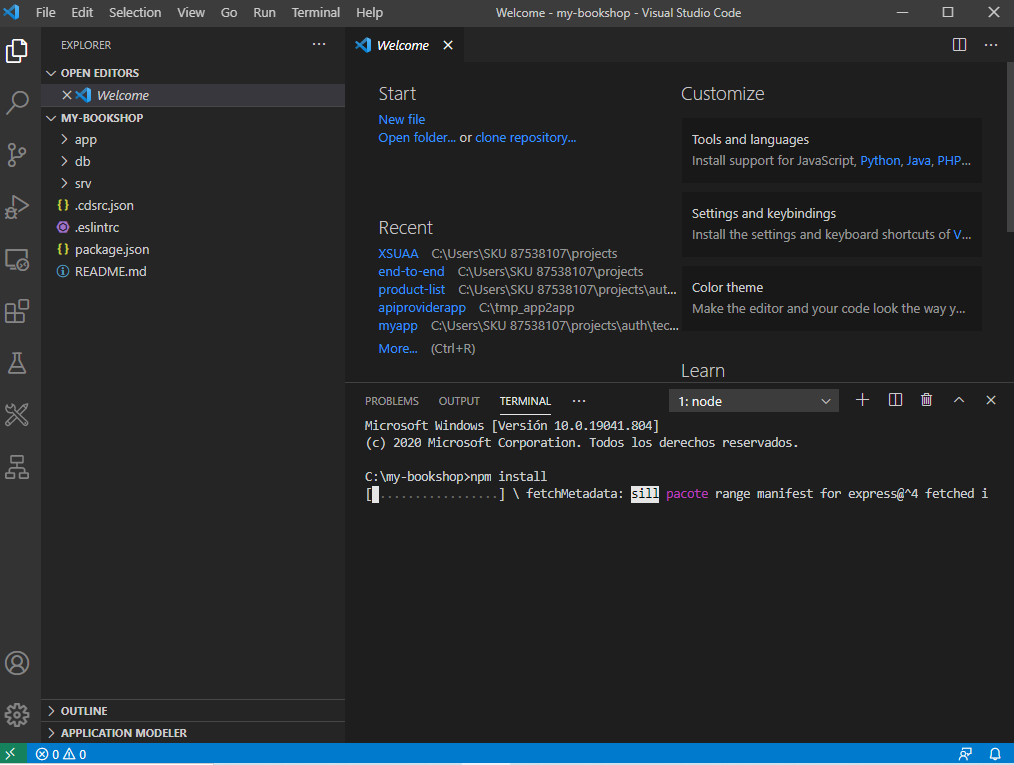Split the editor to the right
Viewport: 1014px width, 765px height.
(x=959, y=45)
